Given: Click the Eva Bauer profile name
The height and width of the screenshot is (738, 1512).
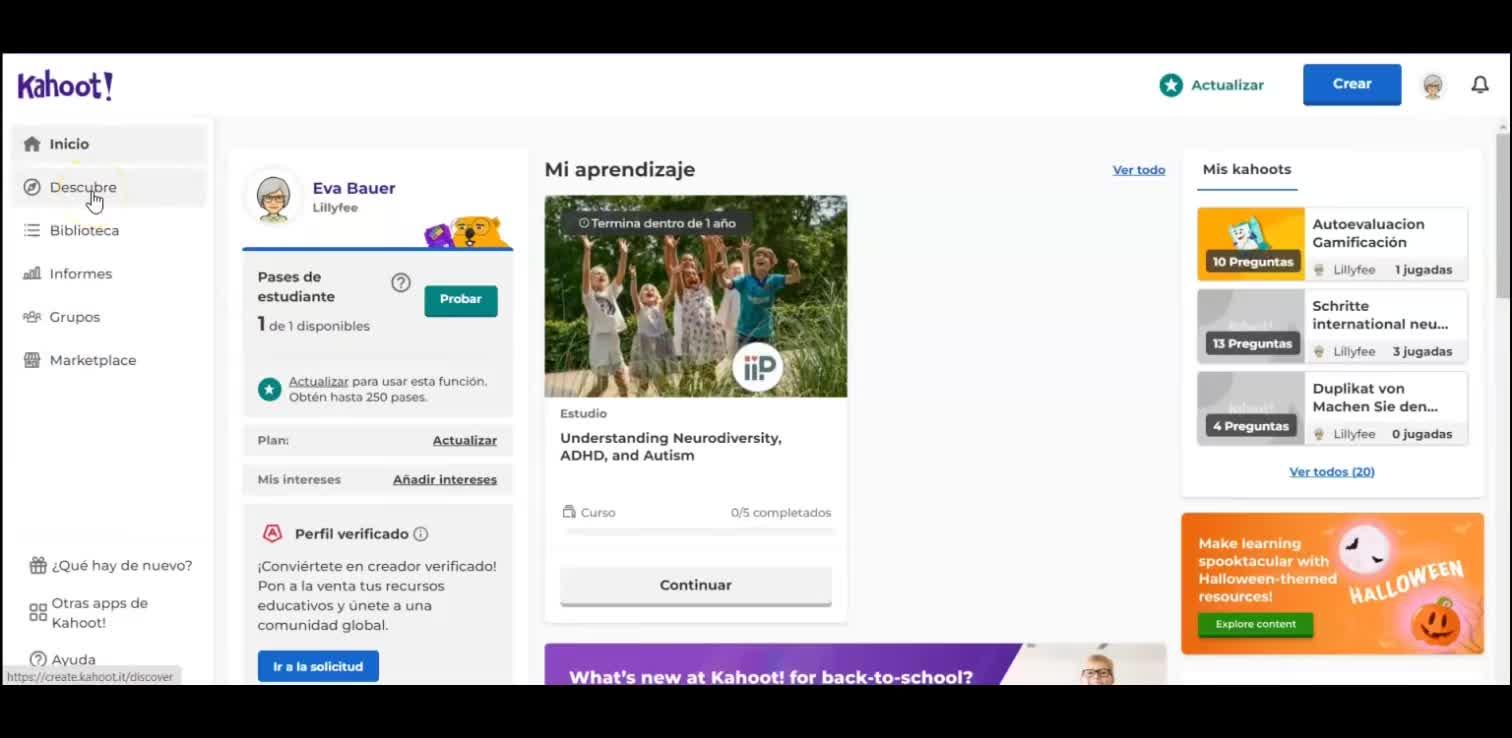Looking at the screenshot, I should click(354, 188).
